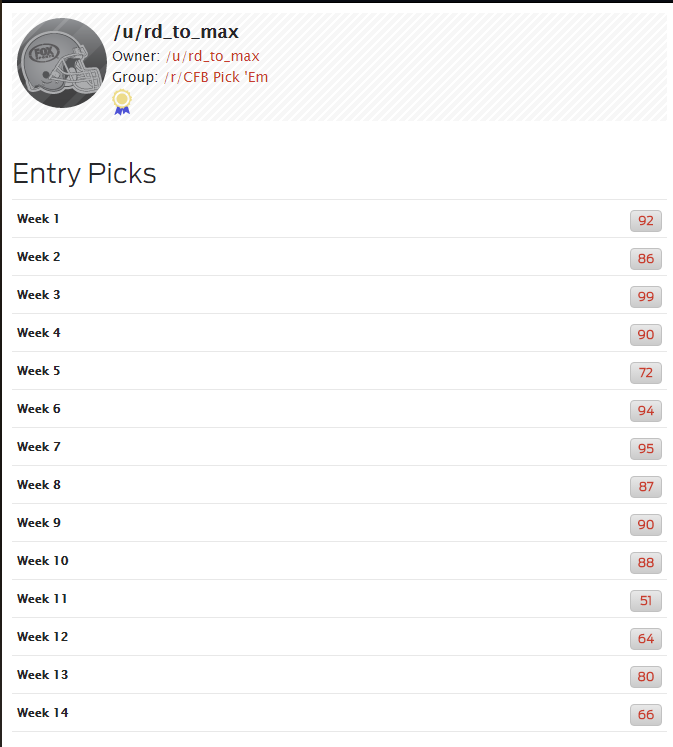Screen dimensions: 673x747
Task: Open the owner link /u/rd_to_max
Action: click(212, 56)
